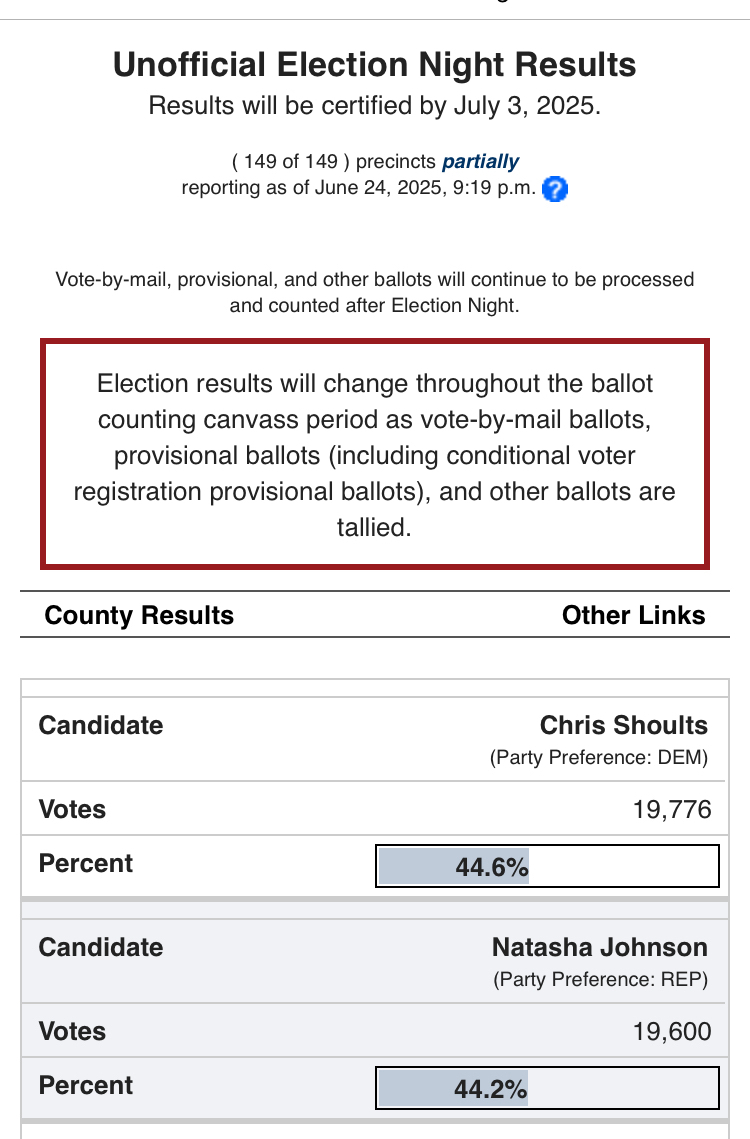Image resolution: width=750 pixels, height=1139 pixels.
Task: Click the Percent label in Natasha Johnson's row
Action: (86, 1085)
